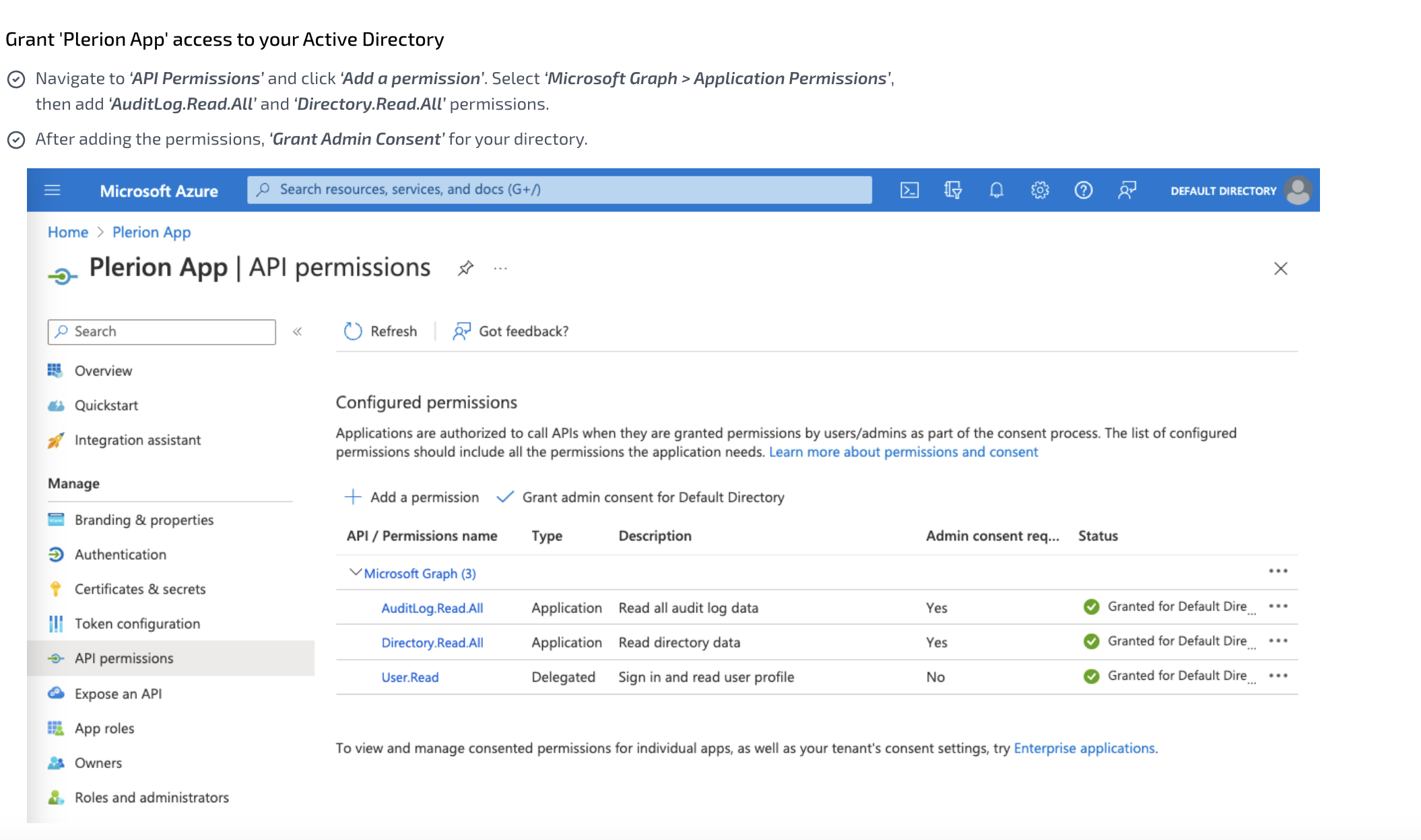Image resolution: width=1421 pixels, height=840 pixels.
Task: Open the settings gear in Azure header
Action: coord(1040,190)
